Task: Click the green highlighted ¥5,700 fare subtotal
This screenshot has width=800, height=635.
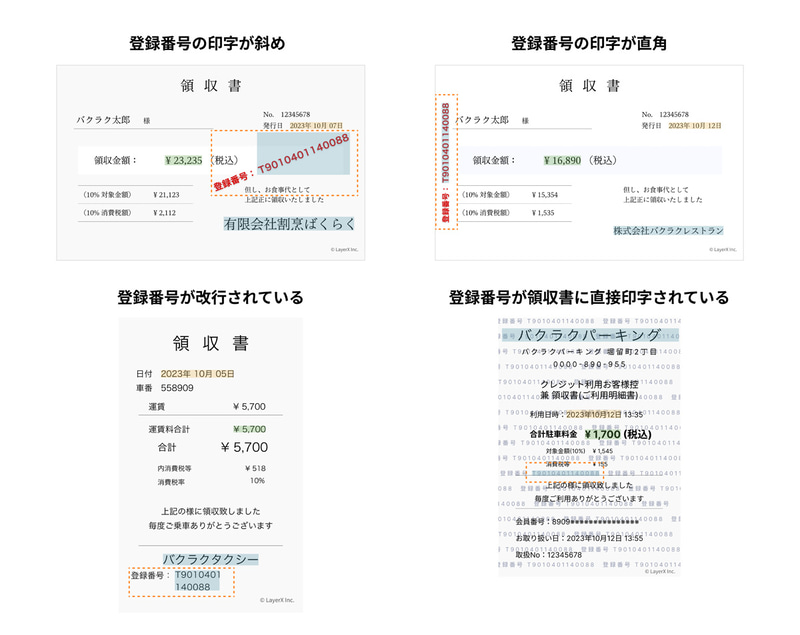Action: tap(249, 429)
